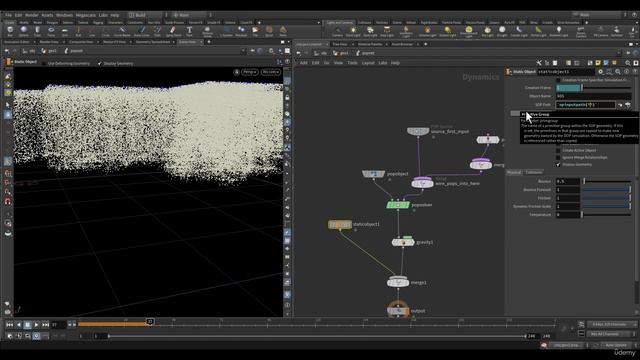Open the Windows menu
This screenshot has width=640, height=360.
(x=64, y=15)
